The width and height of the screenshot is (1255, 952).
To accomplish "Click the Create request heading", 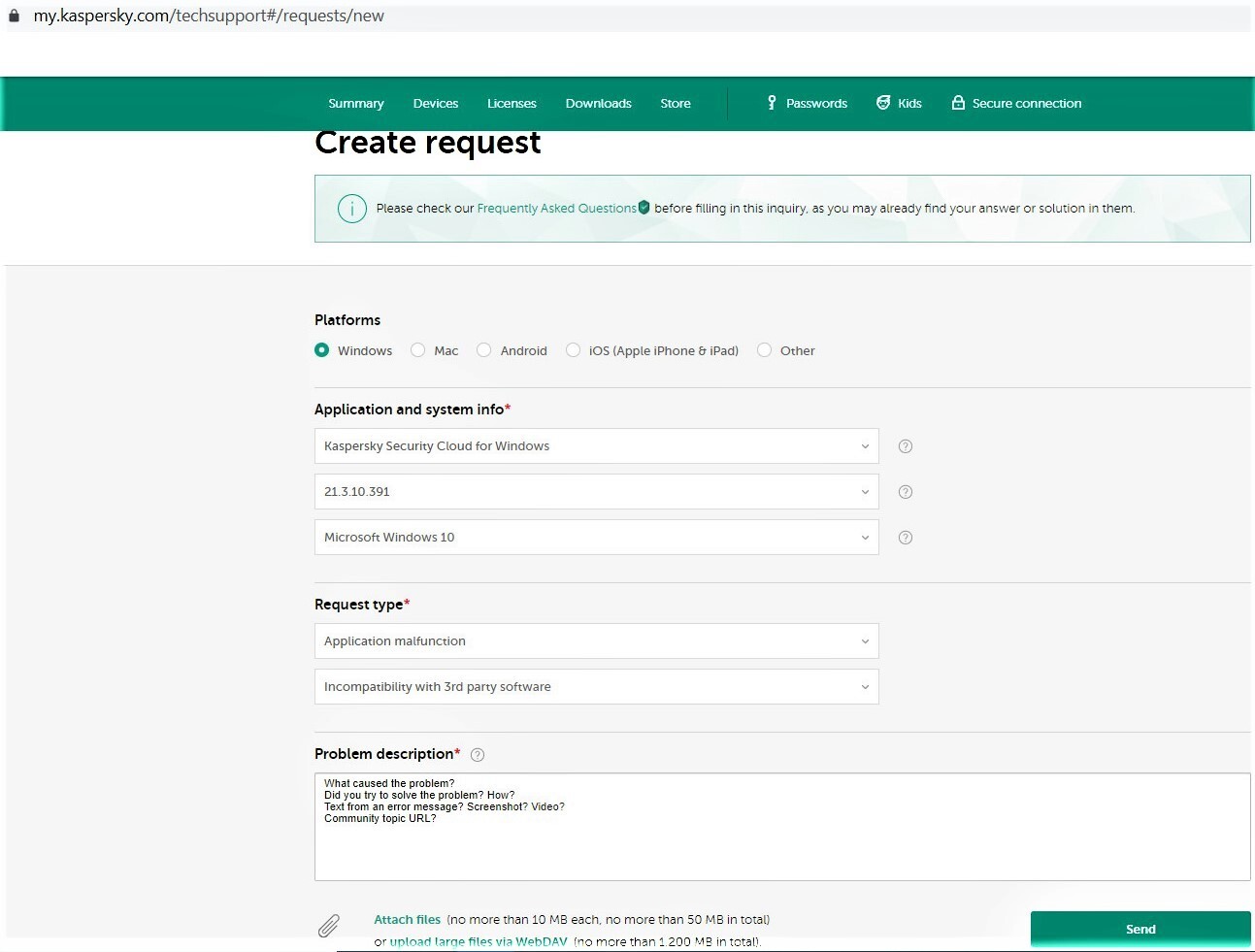I will pos(428,142).
